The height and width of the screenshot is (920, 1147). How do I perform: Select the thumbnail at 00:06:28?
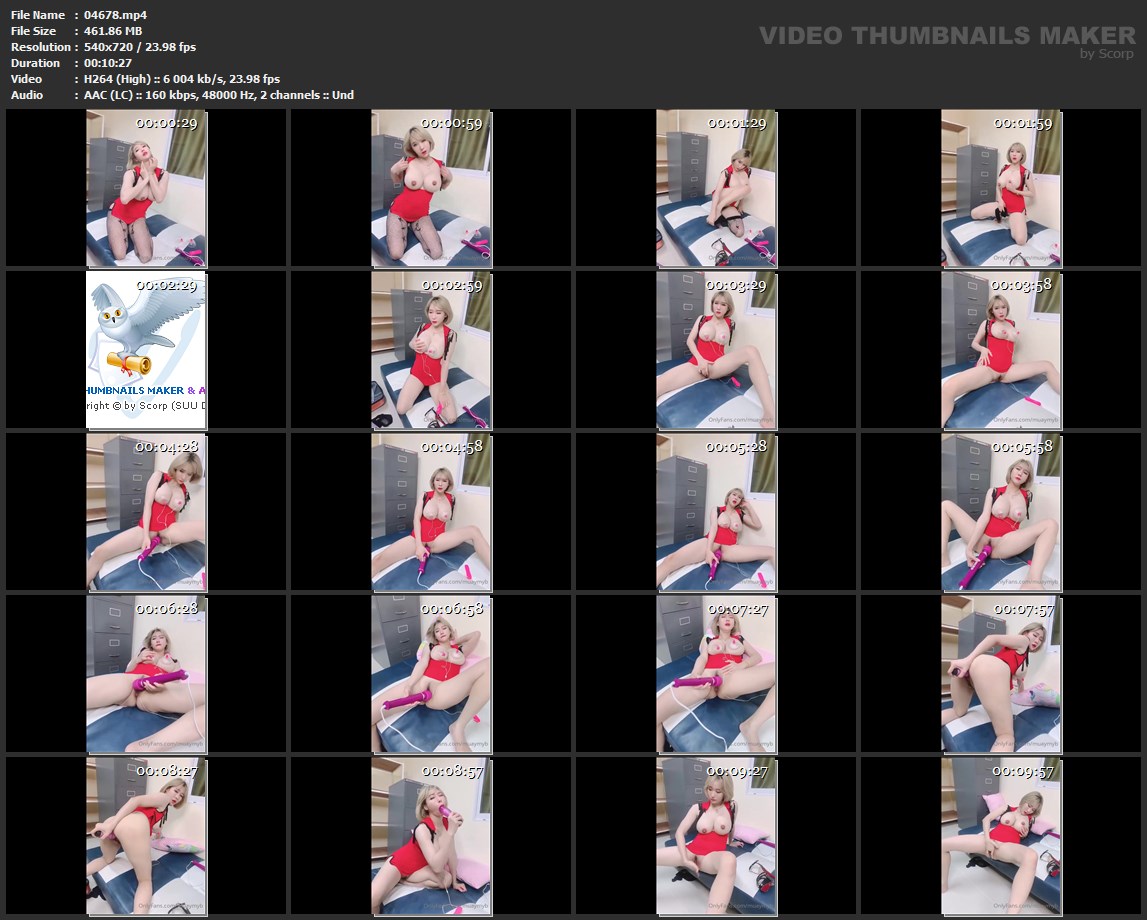pyautogui.click(x=146, y=673)
